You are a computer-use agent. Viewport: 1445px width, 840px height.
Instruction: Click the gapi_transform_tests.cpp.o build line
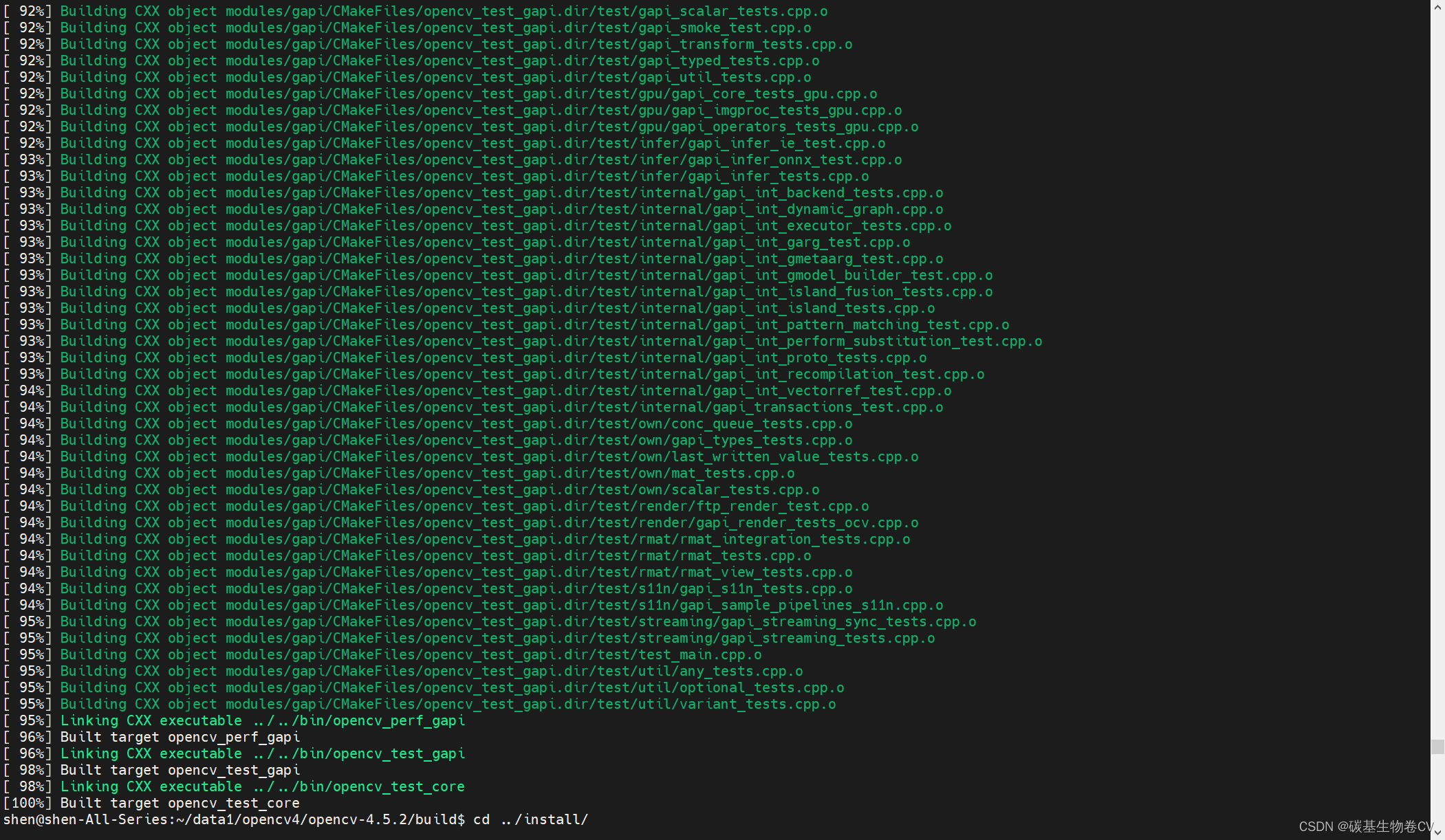(428, 45)
